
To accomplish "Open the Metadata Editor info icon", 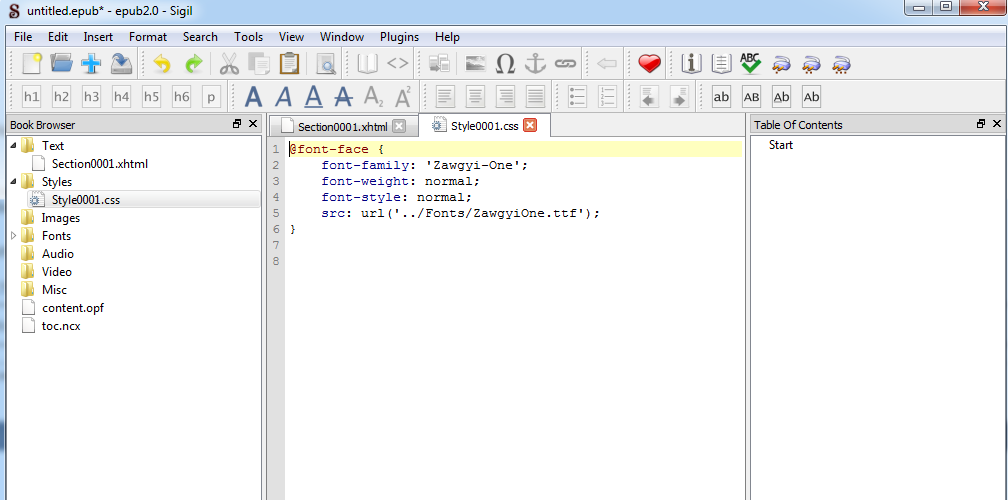I will (691, 64).
